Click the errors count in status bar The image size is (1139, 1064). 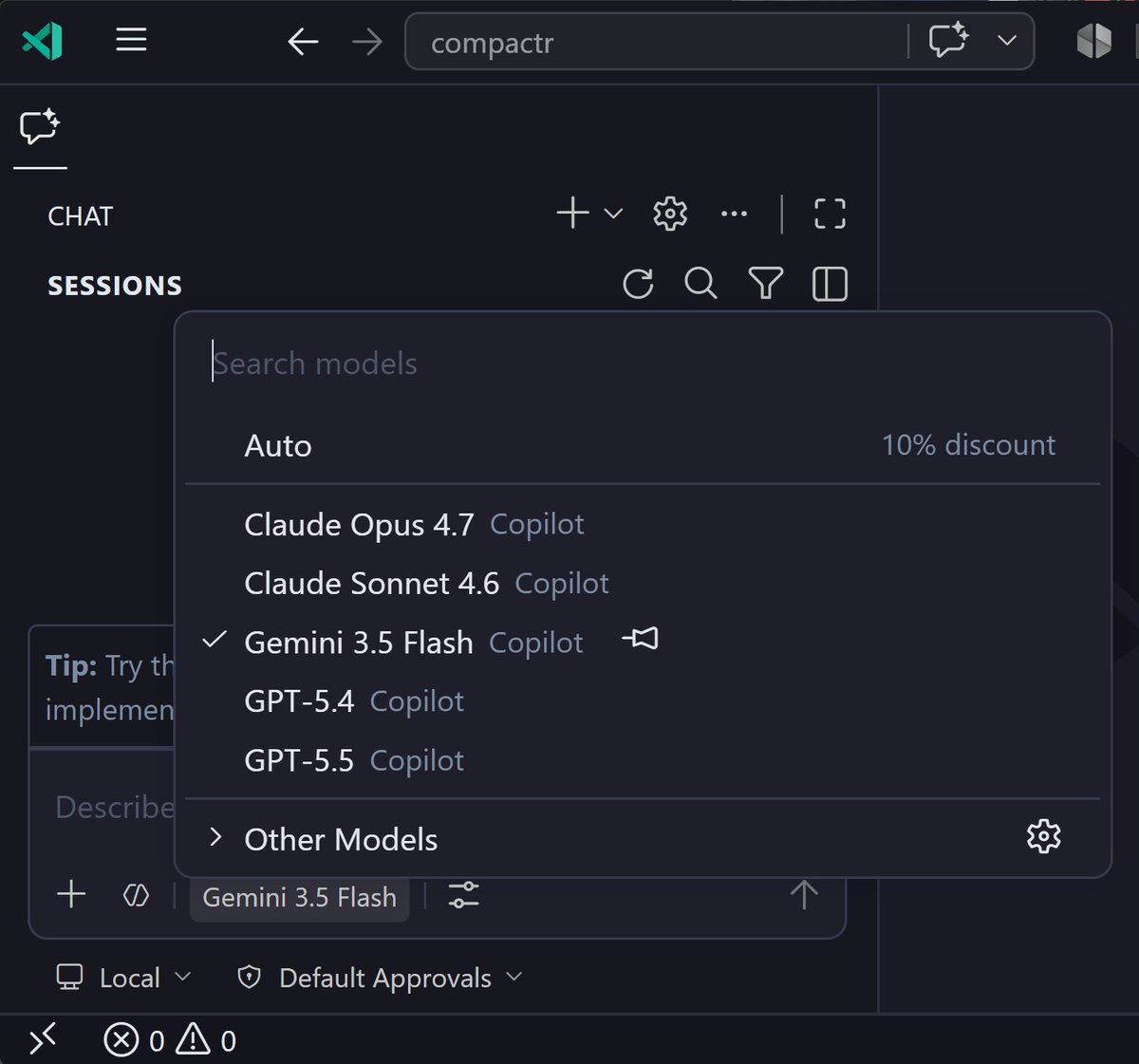click(x=134, y=1040)
